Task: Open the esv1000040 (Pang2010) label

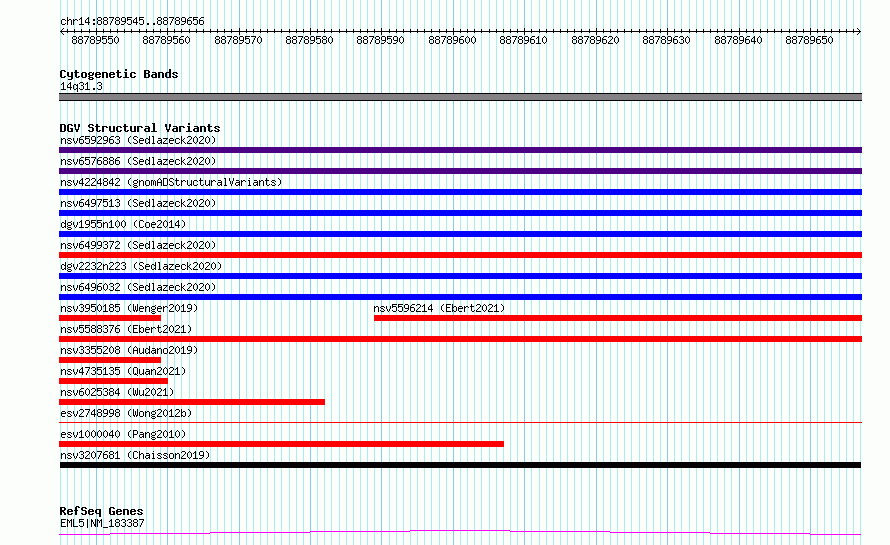Action: click(x=123, y=434)
